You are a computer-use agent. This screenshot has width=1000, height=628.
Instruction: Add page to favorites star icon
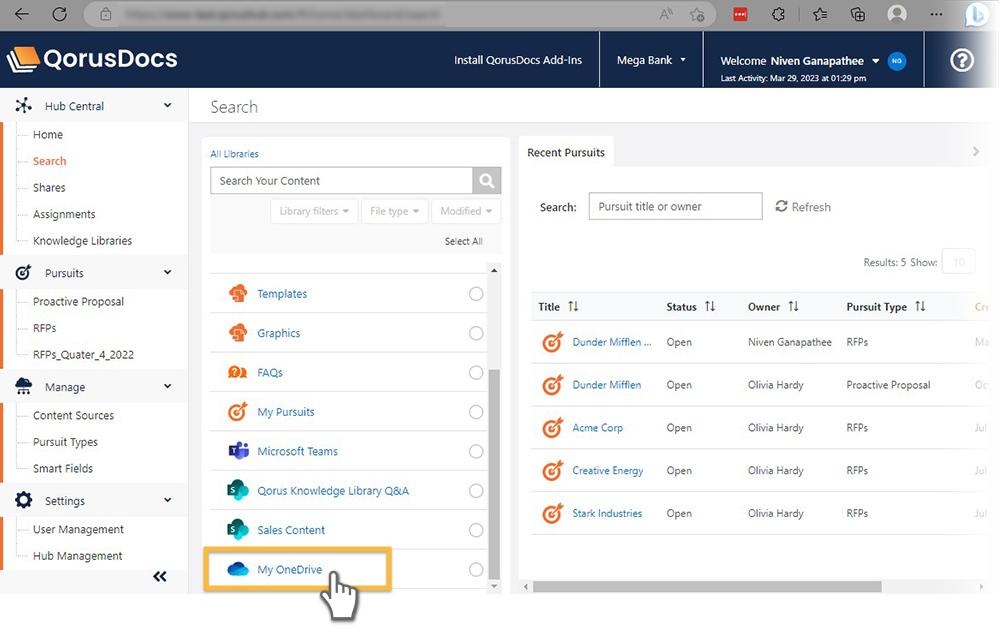pyautogui.click(x=697, y=14)
